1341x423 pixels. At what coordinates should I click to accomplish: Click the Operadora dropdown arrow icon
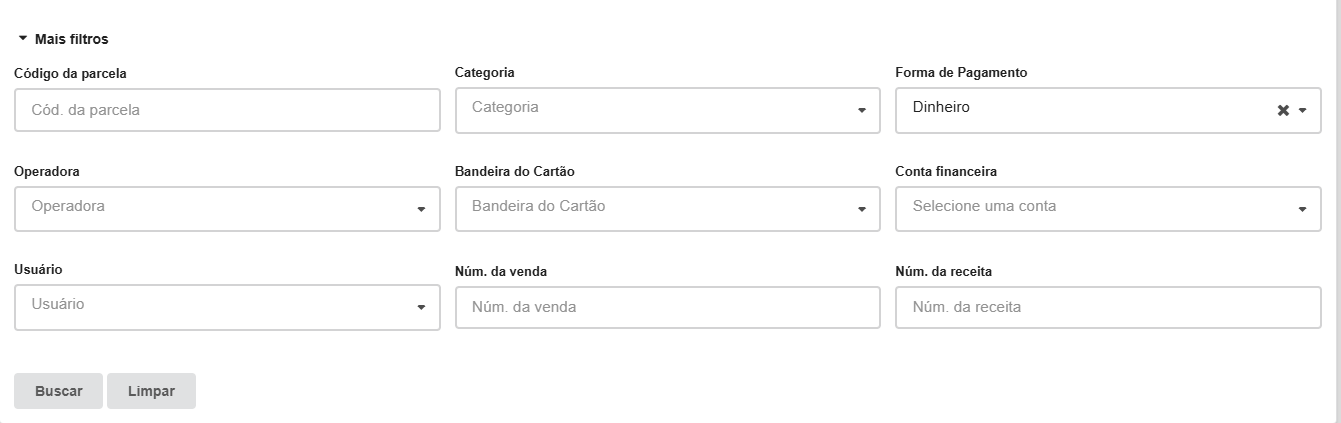(421, 209)
